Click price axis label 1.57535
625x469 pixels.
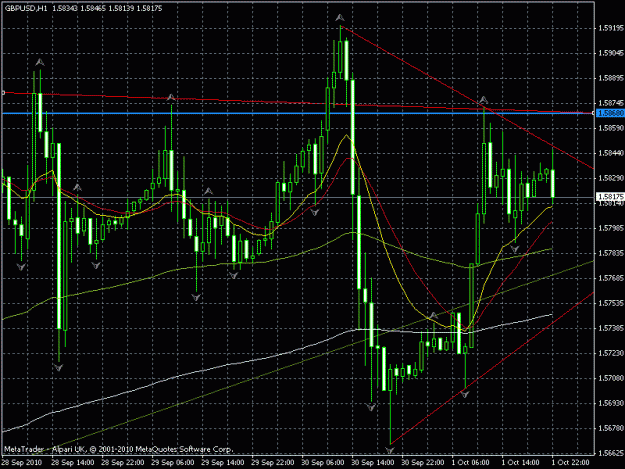tap(610, 303)
